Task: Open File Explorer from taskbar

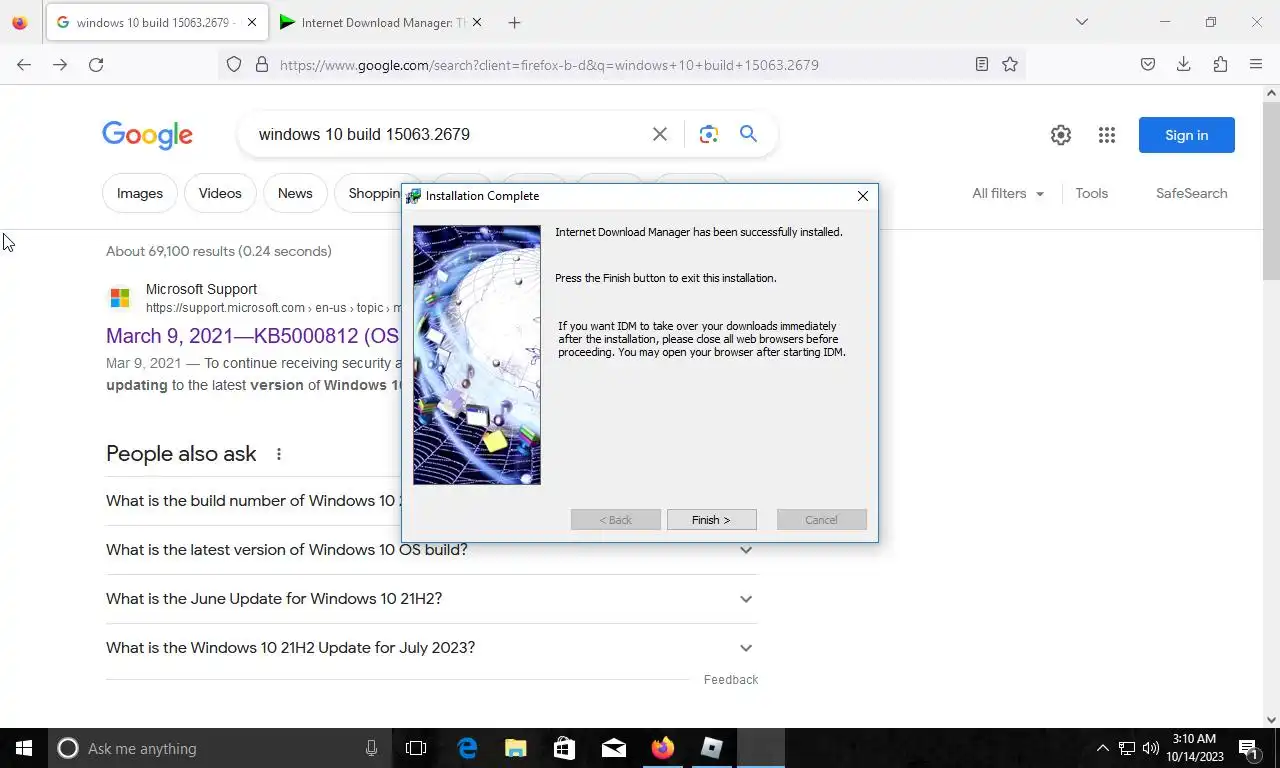Action: pyautogui.click(x=515, y=748)
